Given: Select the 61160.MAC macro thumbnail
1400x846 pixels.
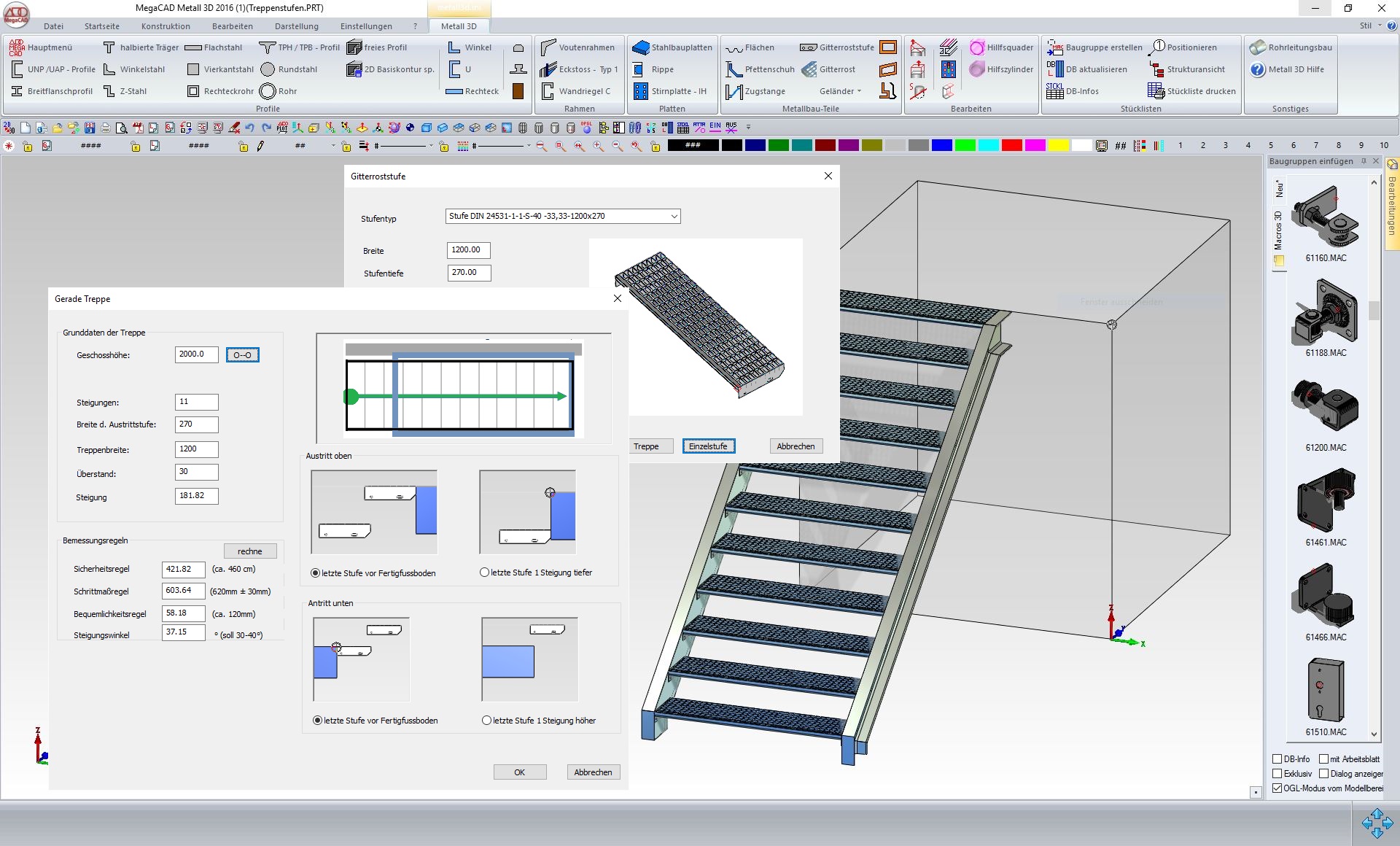Looking at the screenshot, I should coord(1326,223).
